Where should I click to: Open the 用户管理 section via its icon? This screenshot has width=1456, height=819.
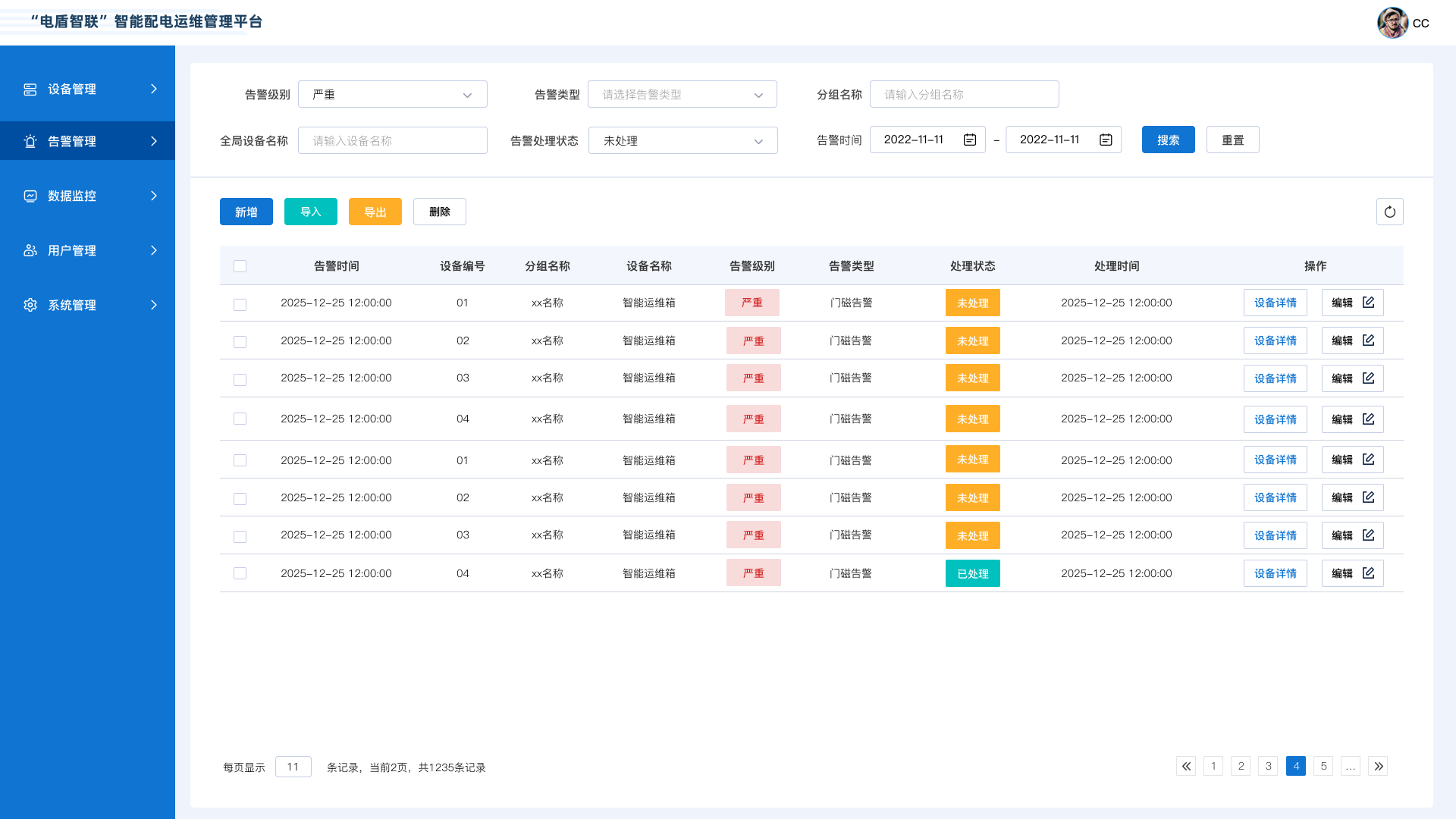point(30,250)
